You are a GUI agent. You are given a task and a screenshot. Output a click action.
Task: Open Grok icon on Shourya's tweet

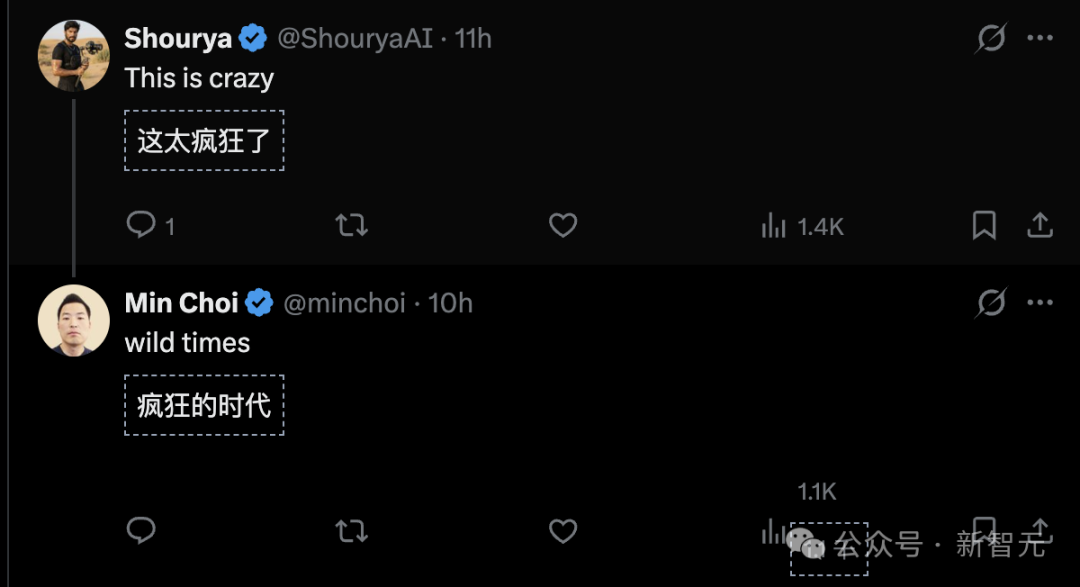(x=991, y=39)
